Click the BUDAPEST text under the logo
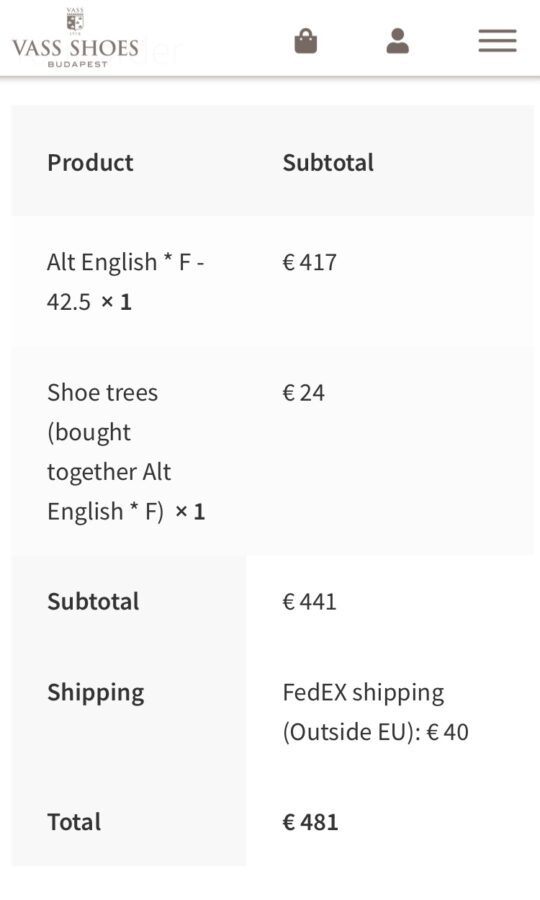The width and height of the screenshot is (540, 900). pyautogui.click(x=77, y=64)
